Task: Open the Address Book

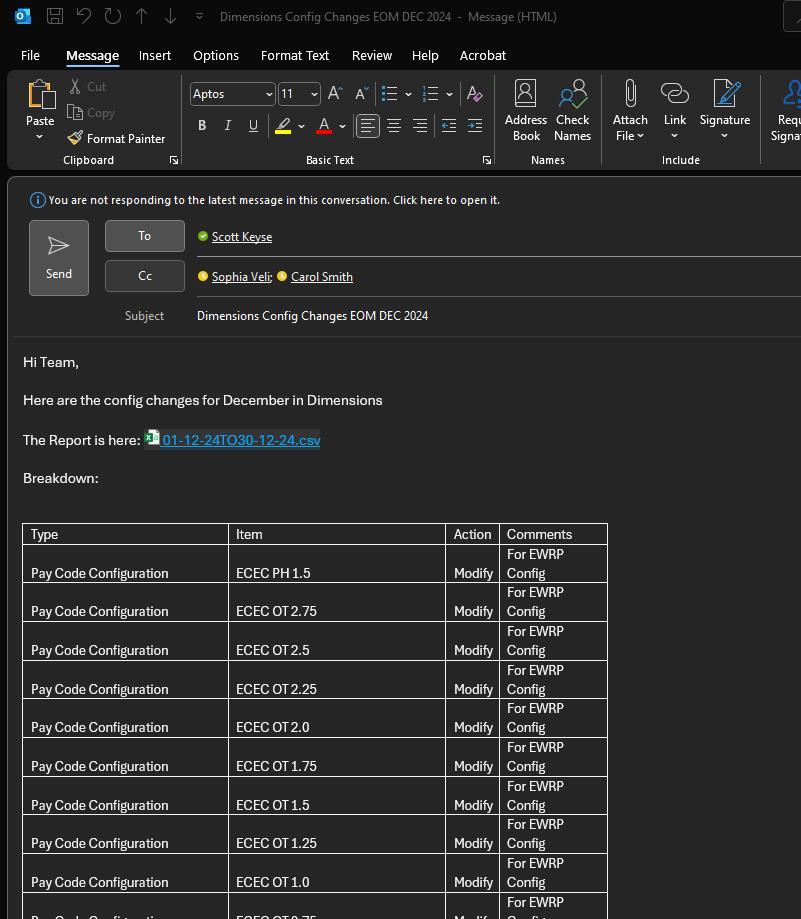Action: [526, 110]
